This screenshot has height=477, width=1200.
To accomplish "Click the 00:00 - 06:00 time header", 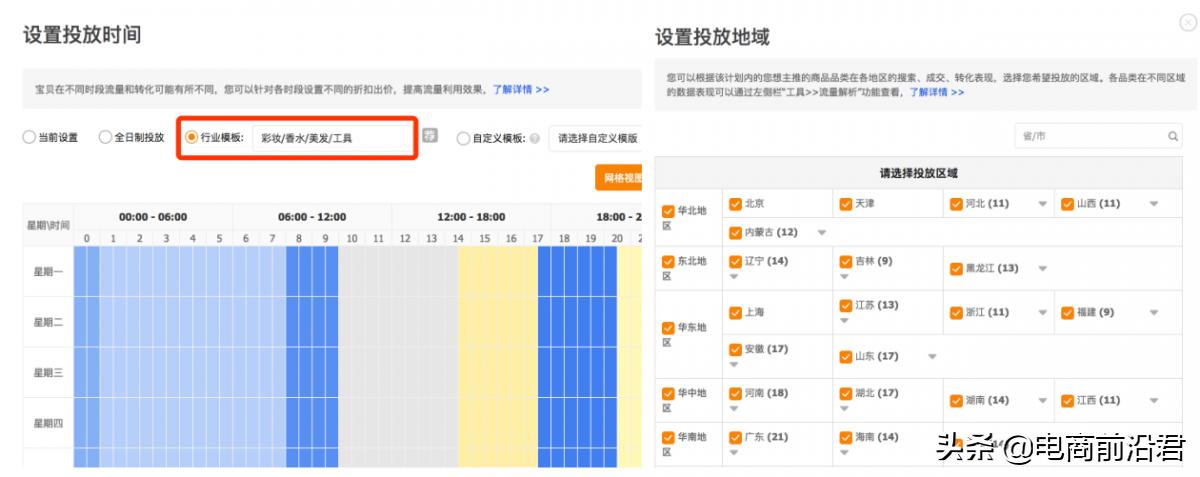I will pyautogui.click(x=153, y=217).
